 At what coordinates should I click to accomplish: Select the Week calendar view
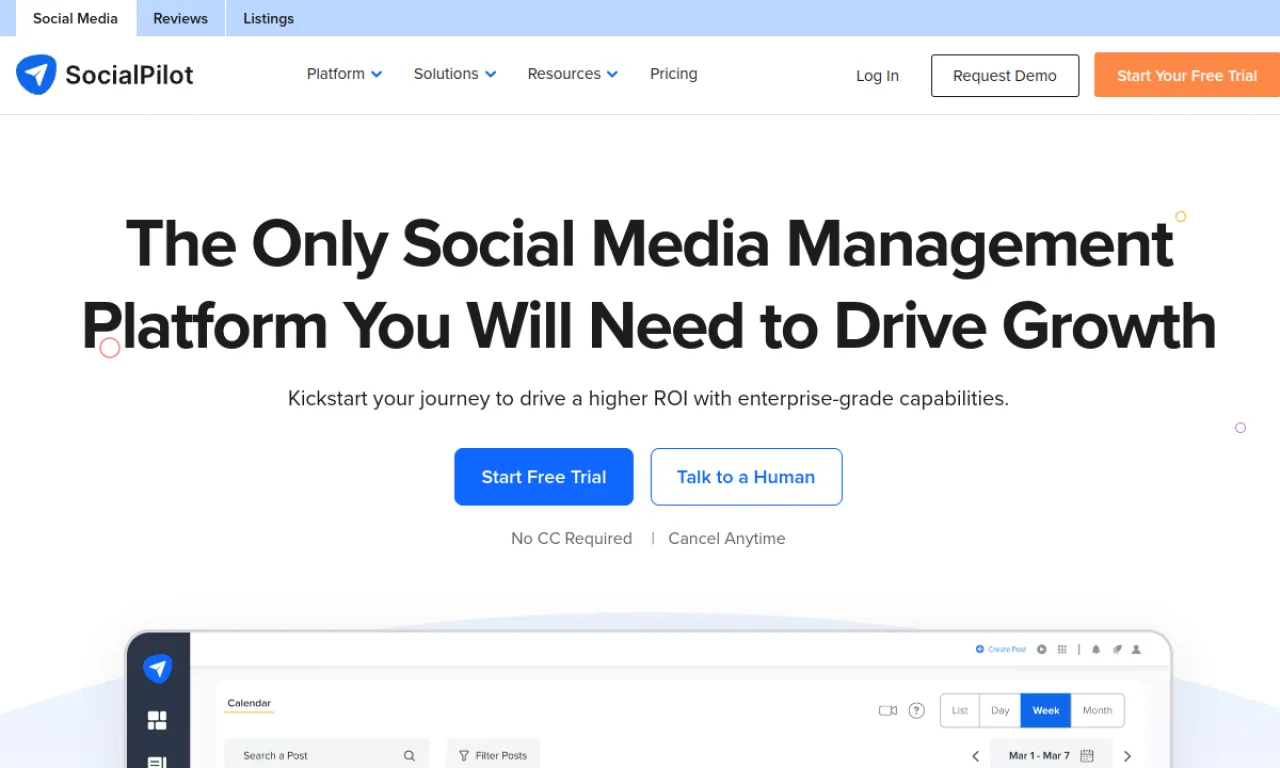[x=1046, y=711]
